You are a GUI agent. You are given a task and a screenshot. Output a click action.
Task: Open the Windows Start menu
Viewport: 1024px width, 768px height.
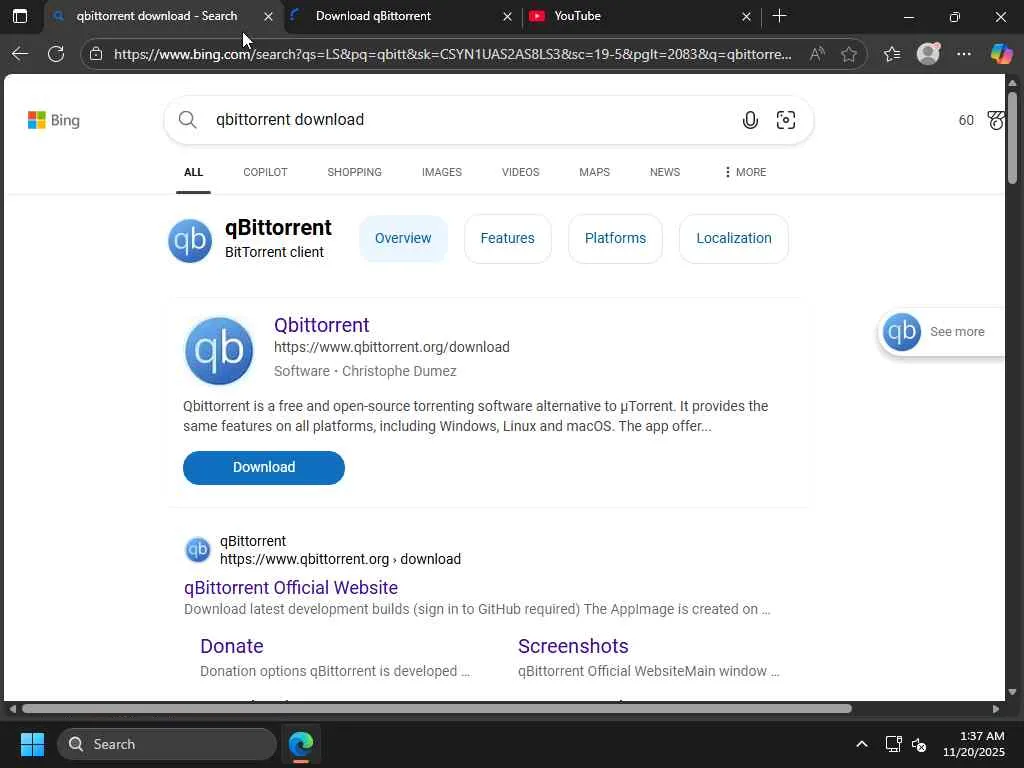pos(32,744)
